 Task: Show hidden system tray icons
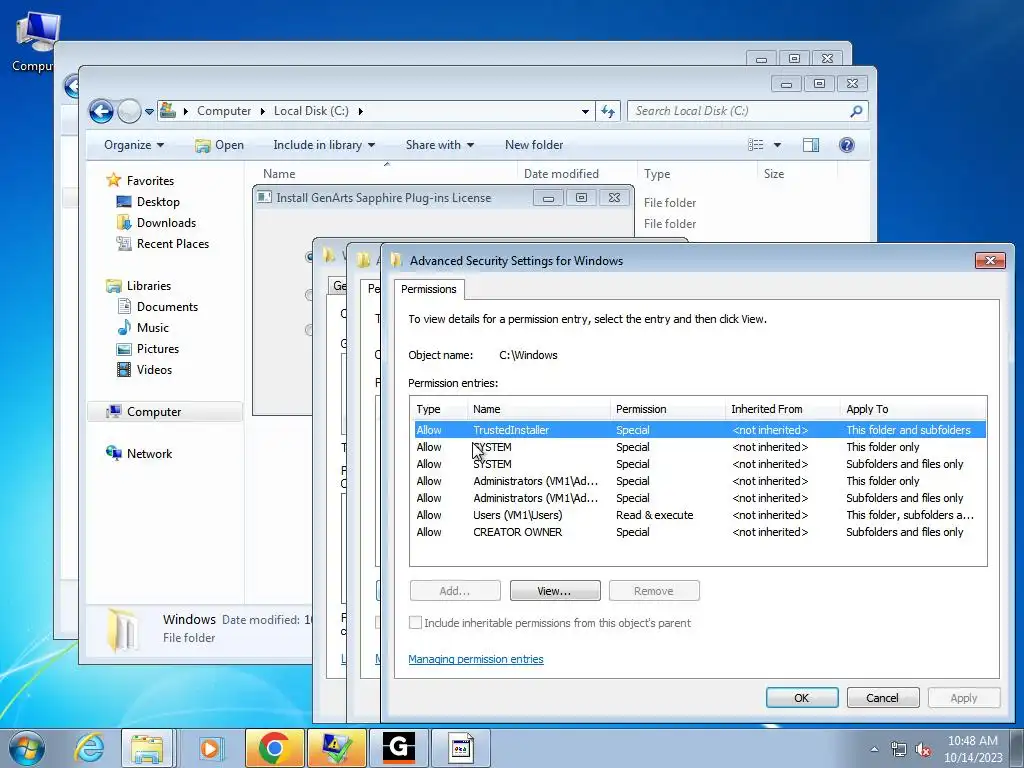(874, 749)
